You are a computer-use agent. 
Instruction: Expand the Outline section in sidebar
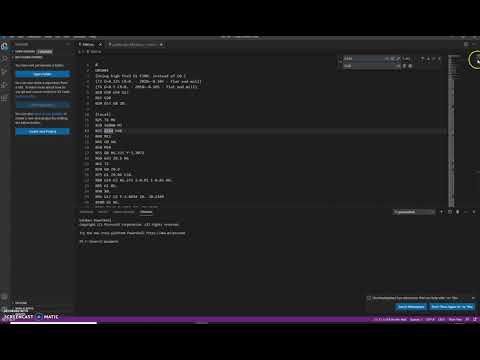(x=21, y=303)
